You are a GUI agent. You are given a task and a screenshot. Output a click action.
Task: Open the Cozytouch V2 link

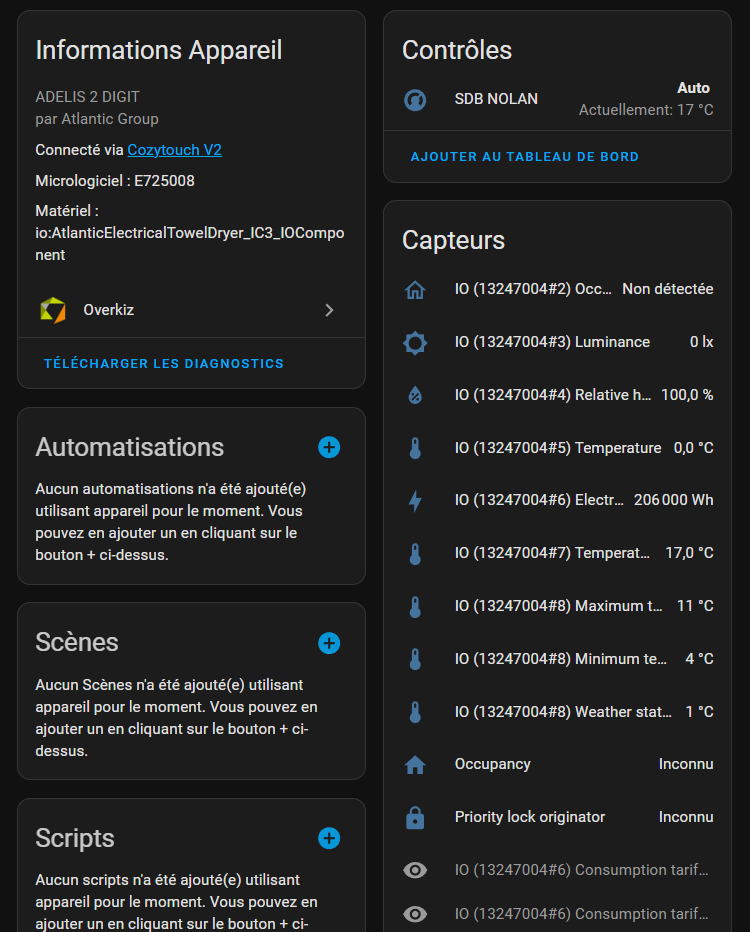click(x=174, y=150)
